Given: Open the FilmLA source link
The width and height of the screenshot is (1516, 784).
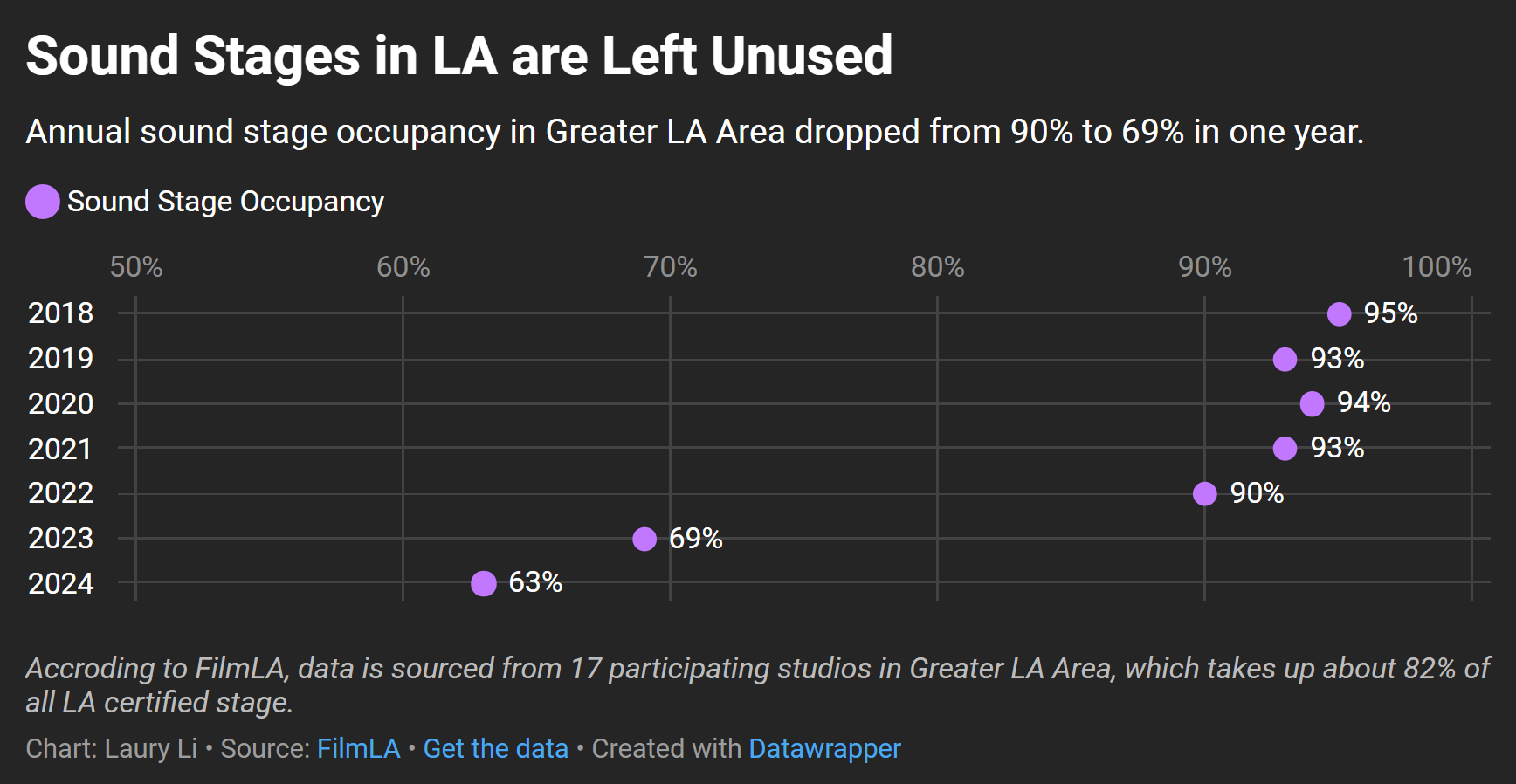Looking at the screenshot, I should (x=358, y=748).
